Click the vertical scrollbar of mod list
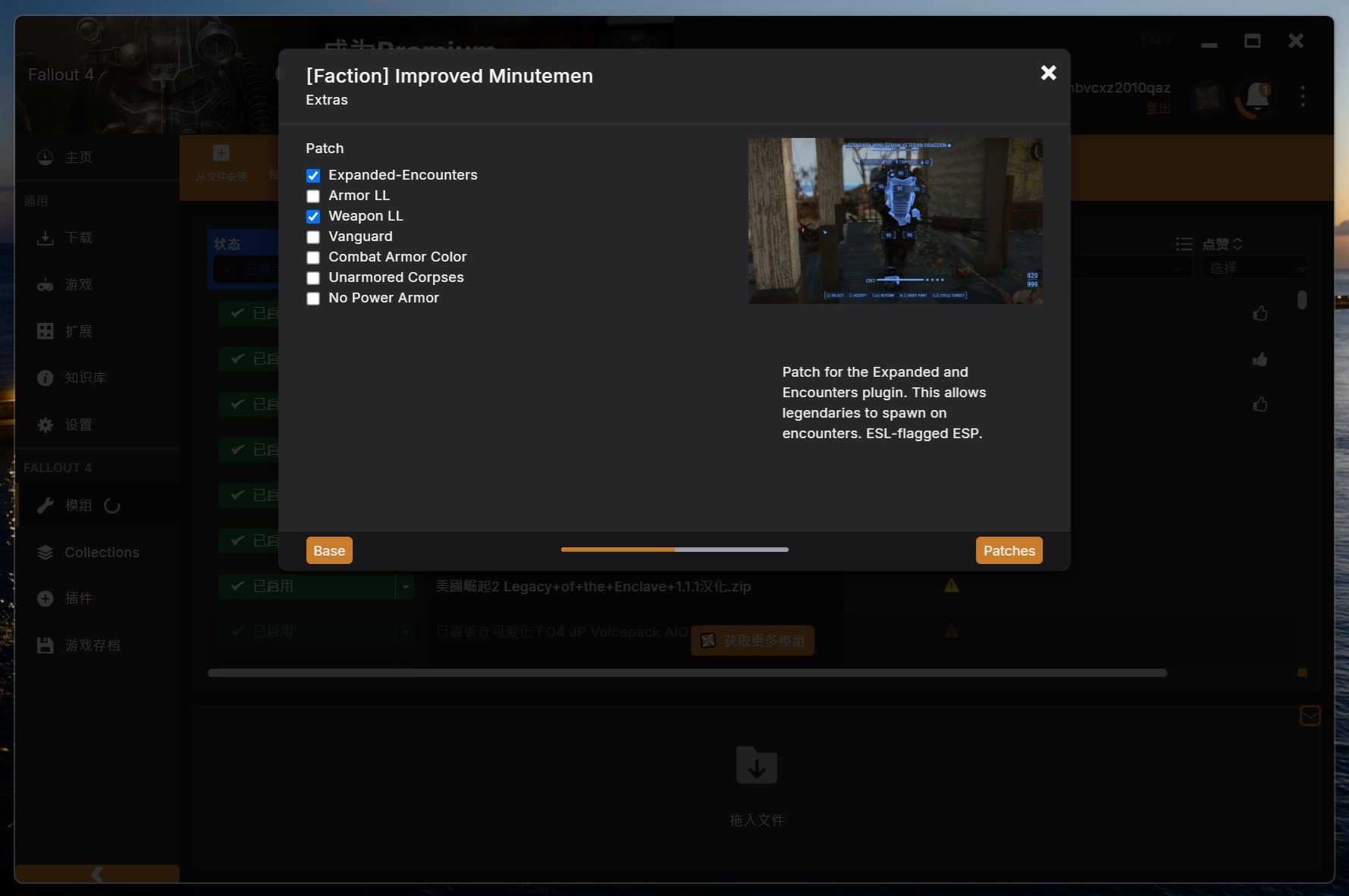Screen dimensions: 1349x896 coord(1302,300)
